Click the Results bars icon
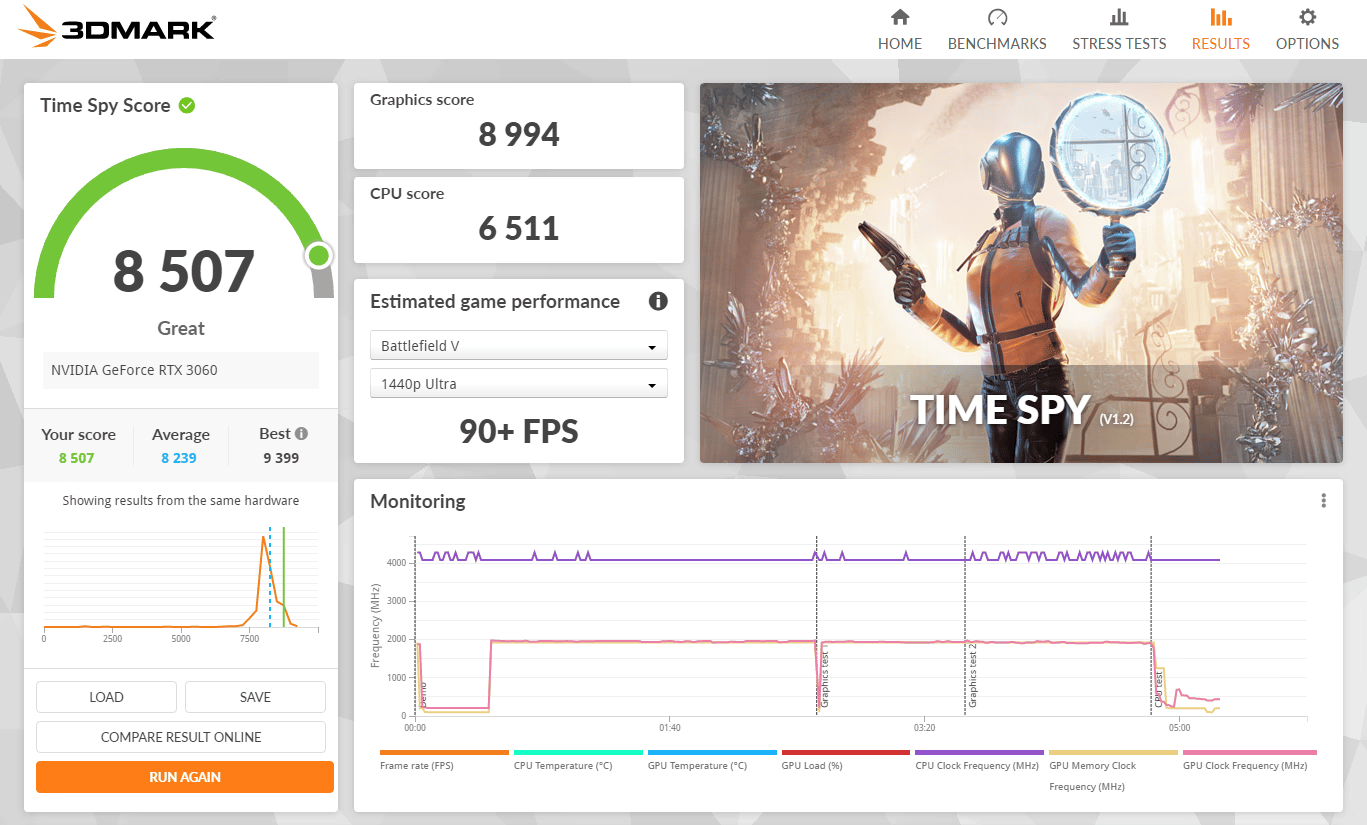 coord(1220,17)
